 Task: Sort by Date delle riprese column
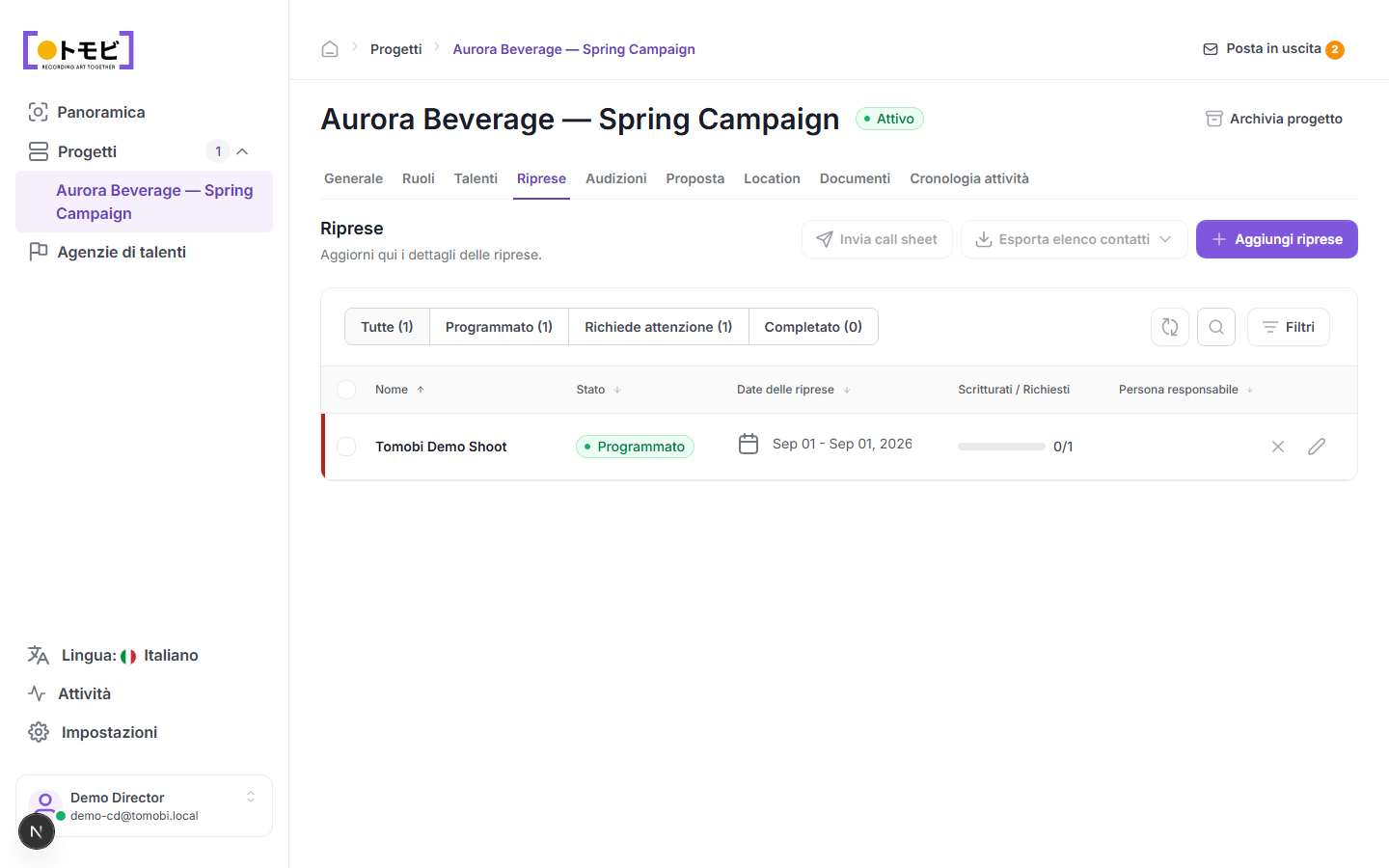pos(794,390)
